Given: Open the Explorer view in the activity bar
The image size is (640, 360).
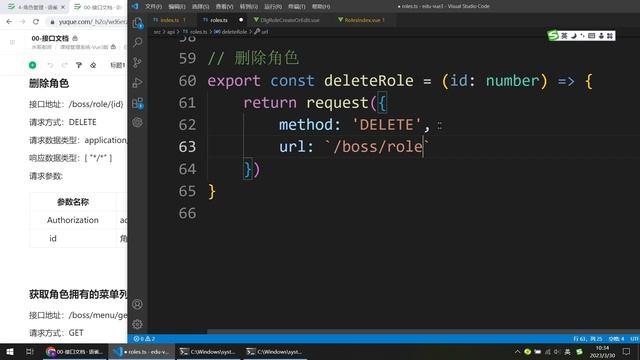Looking at the screenshot, I should [138, 23].
